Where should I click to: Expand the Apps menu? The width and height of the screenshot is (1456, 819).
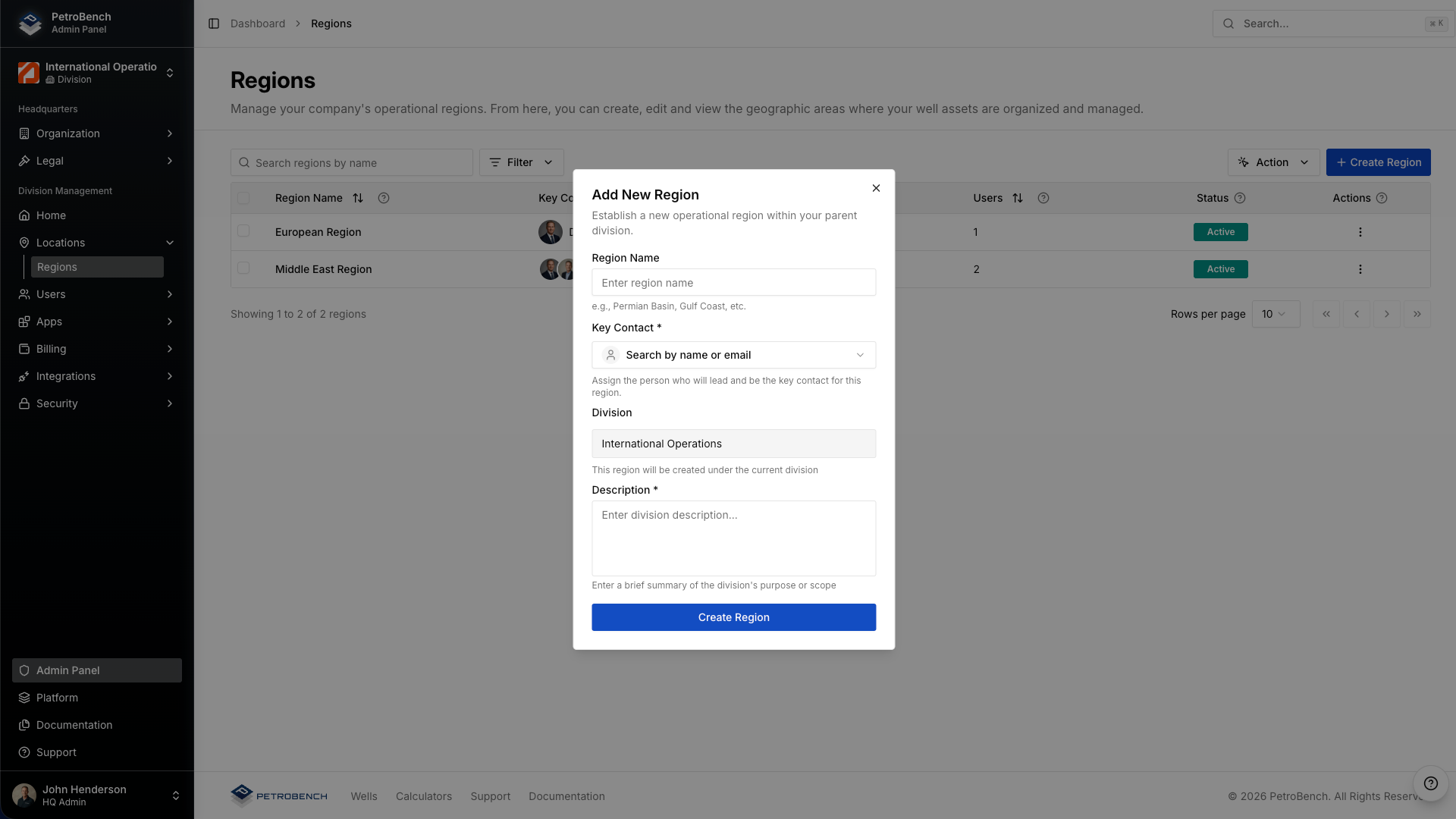[97, 322]
